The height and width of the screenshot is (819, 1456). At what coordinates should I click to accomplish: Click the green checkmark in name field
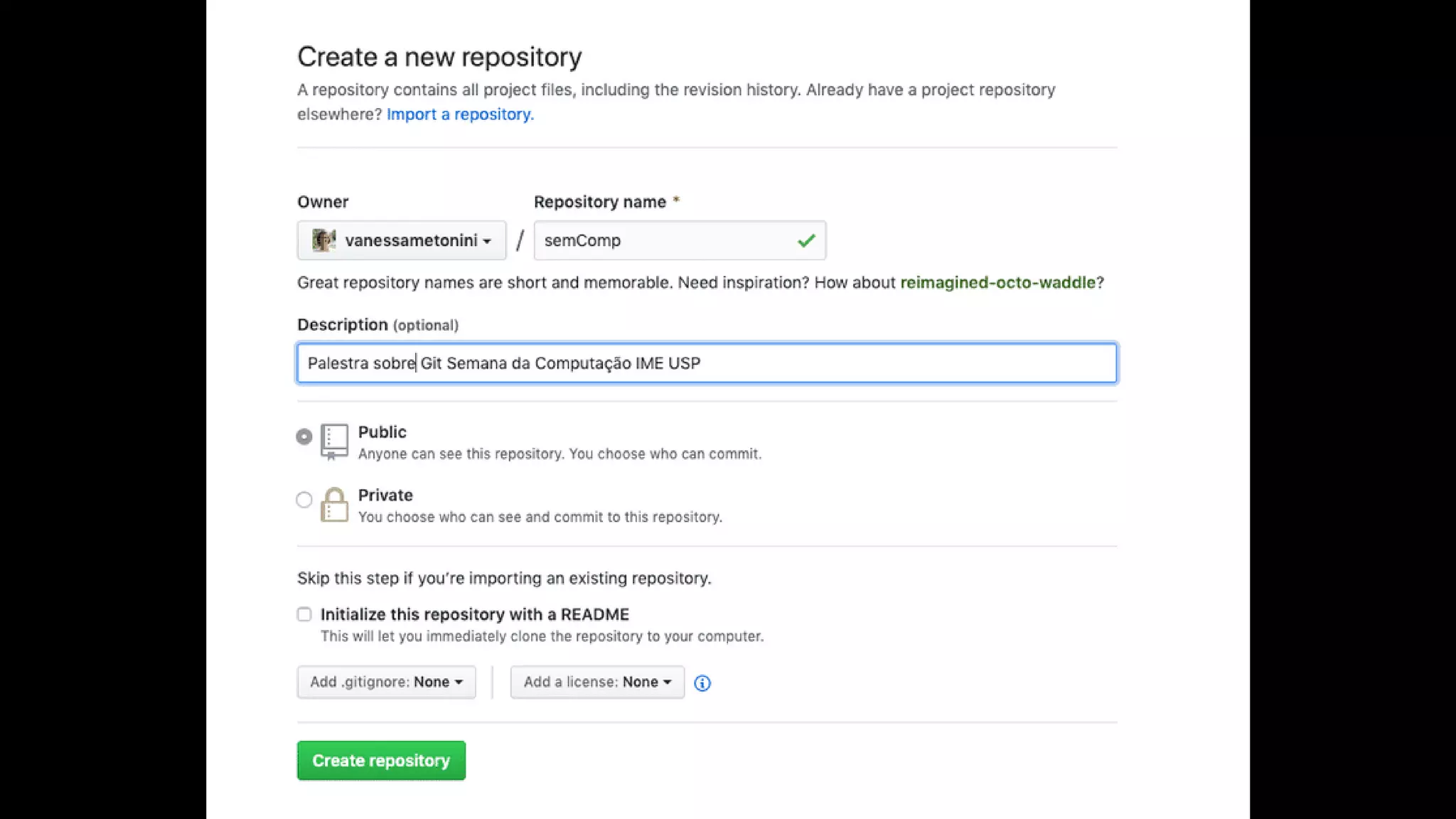(806, 241)
